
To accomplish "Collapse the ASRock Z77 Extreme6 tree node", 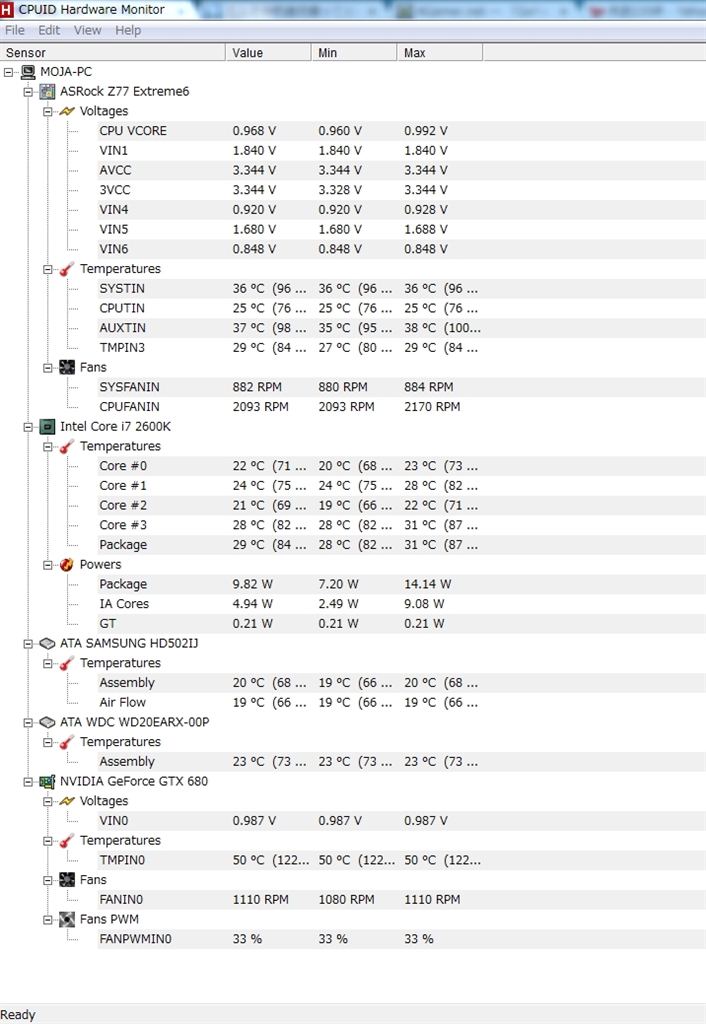I will pos(29,92).
